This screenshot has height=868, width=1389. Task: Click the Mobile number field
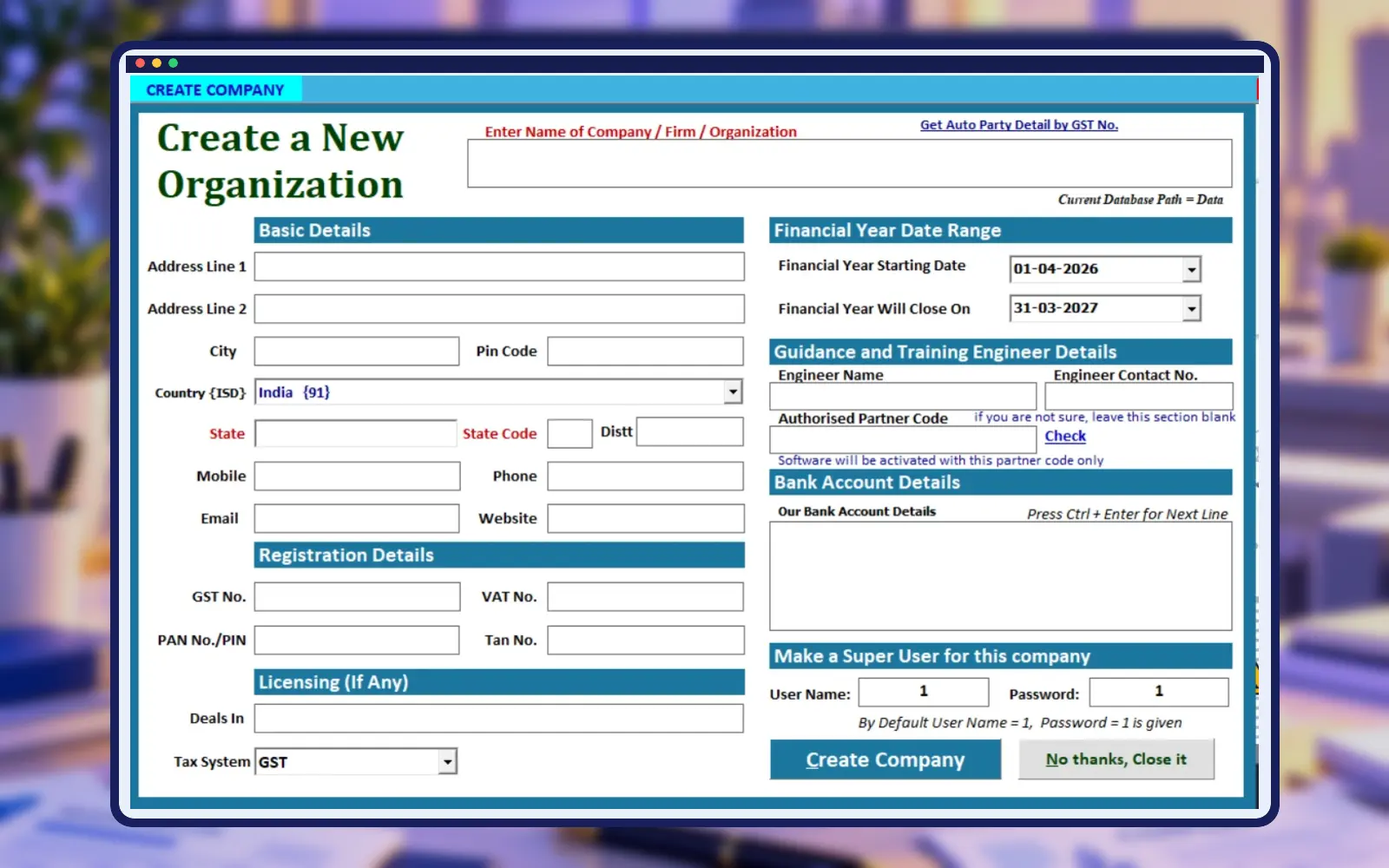tap(357, 477)
